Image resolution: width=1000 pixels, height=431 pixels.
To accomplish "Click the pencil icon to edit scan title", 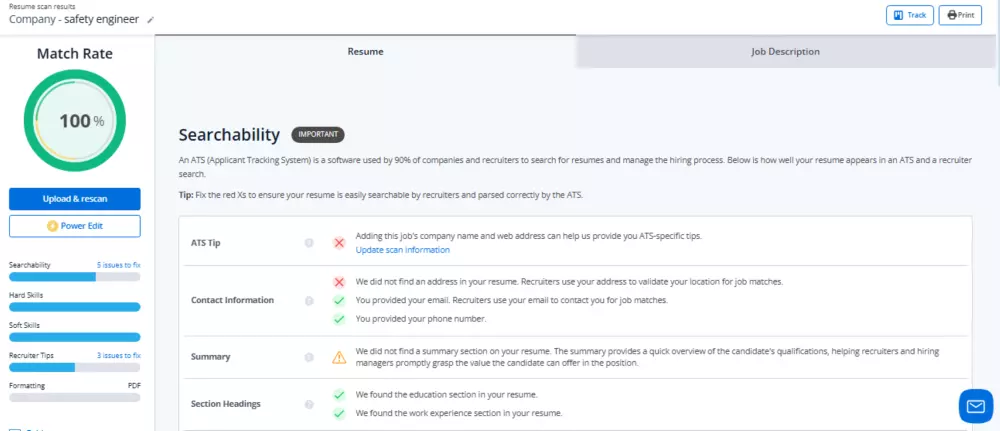I will (x=151, y=19).
